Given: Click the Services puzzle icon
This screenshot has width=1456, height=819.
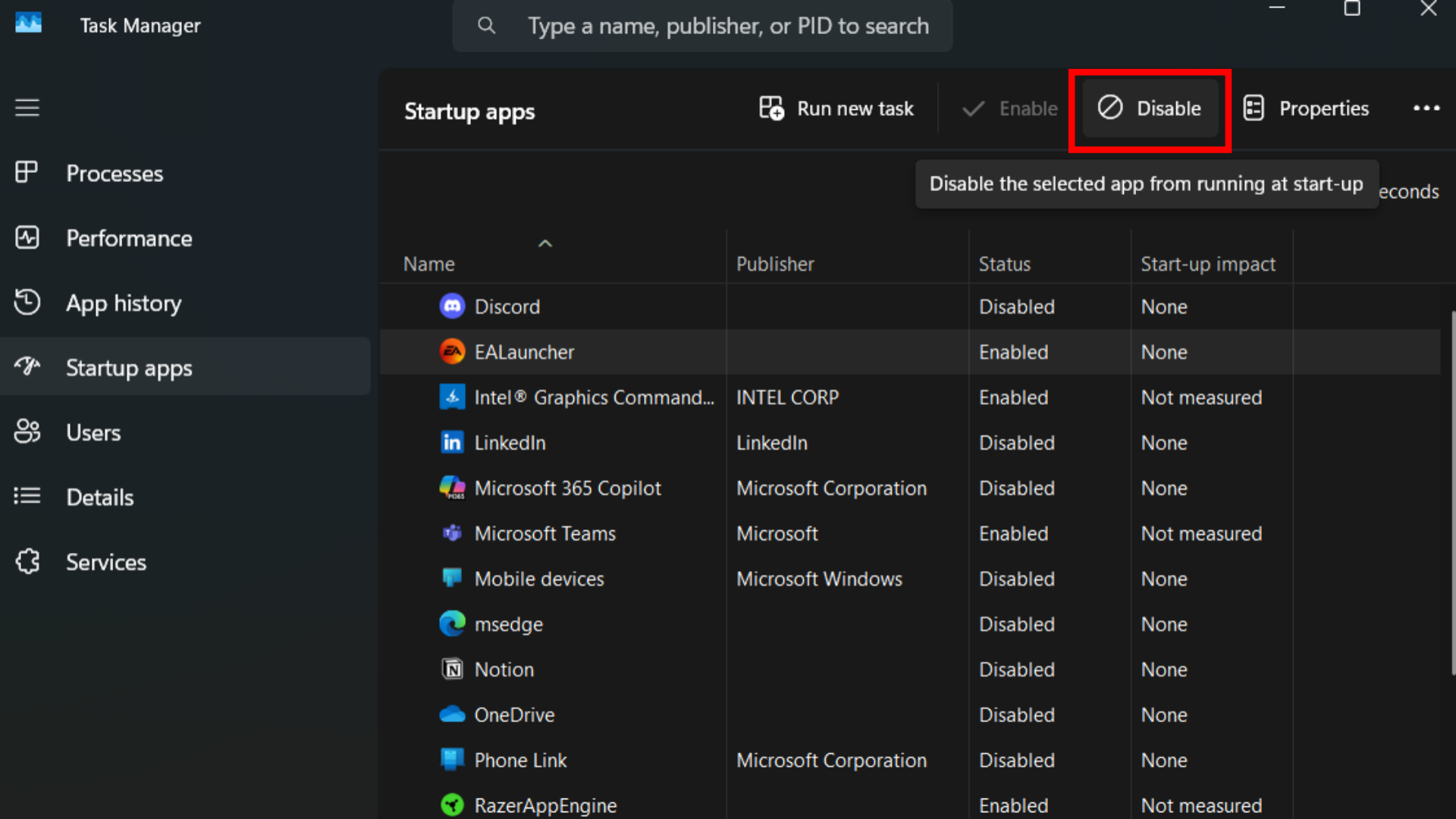Looking at the screenshot, I should tap(27, 561).
